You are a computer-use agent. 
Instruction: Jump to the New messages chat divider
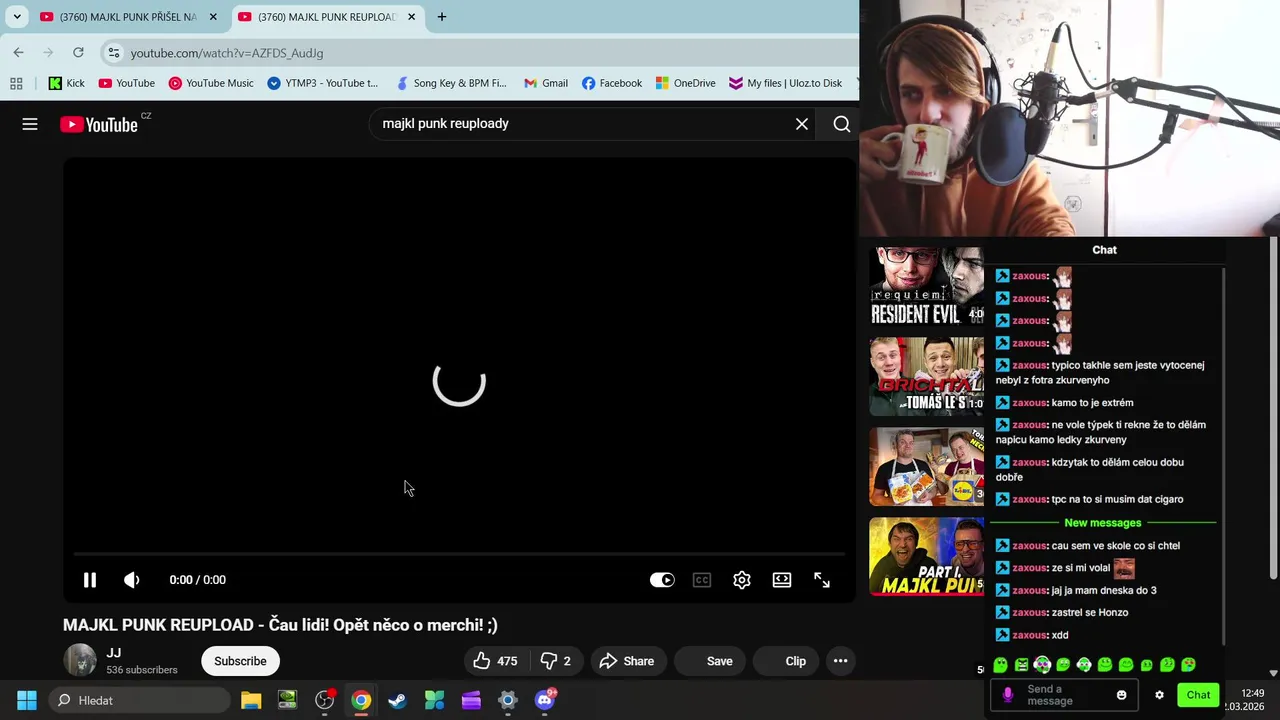1102,523
